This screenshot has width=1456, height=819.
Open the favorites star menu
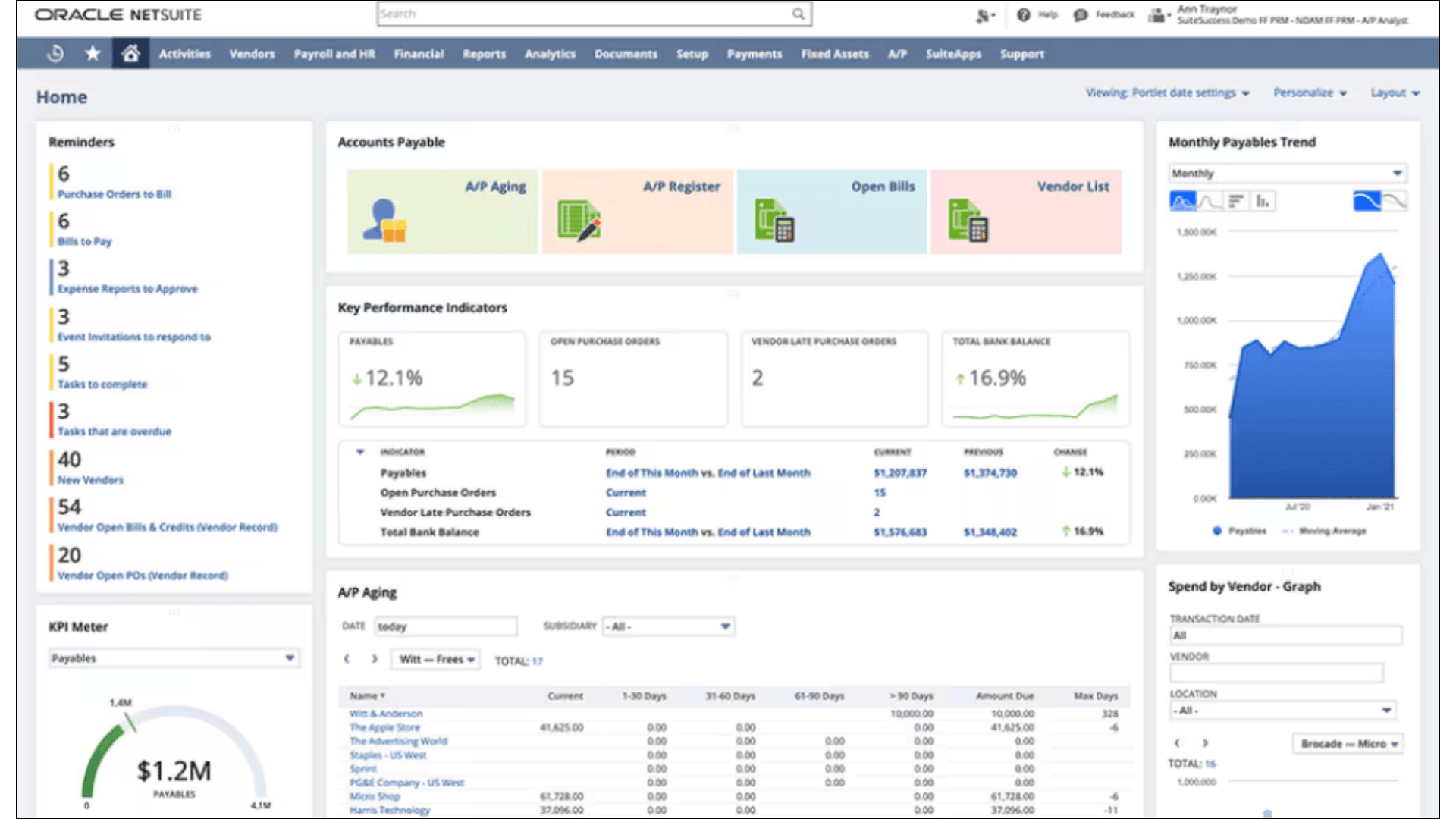(x=92, y=53)
